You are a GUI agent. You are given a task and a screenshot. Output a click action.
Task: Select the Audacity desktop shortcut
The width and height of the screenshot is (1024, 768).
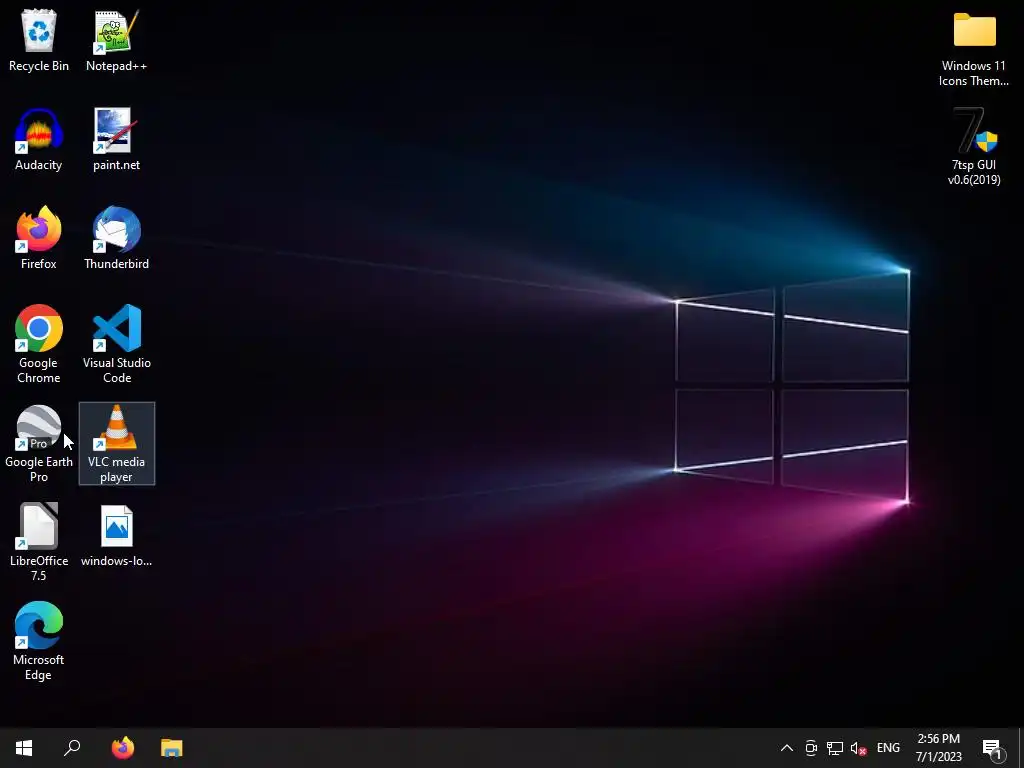[39, 140]
